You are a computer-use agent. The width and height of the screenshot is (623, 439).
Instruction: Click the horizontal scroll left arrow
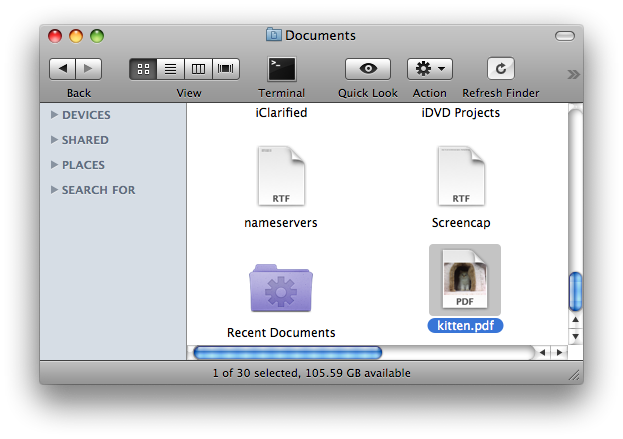click(x=542, y=352)
